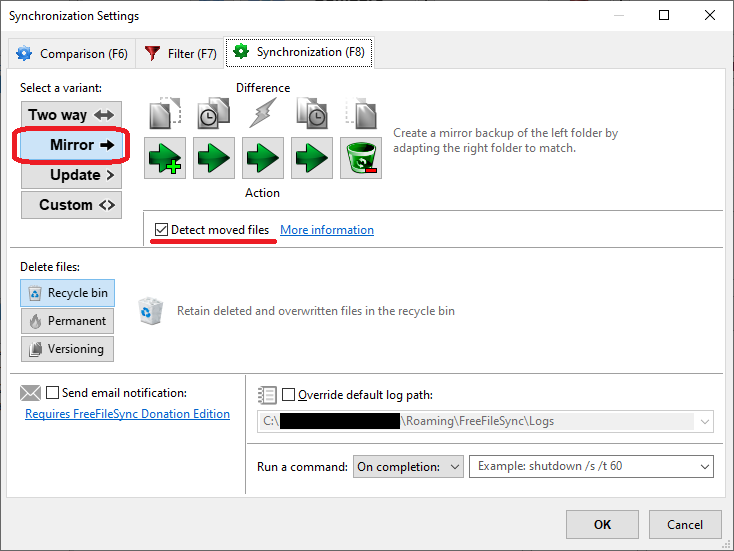
Task: Select Versioning deletion handling
Action: click(67, 349)
